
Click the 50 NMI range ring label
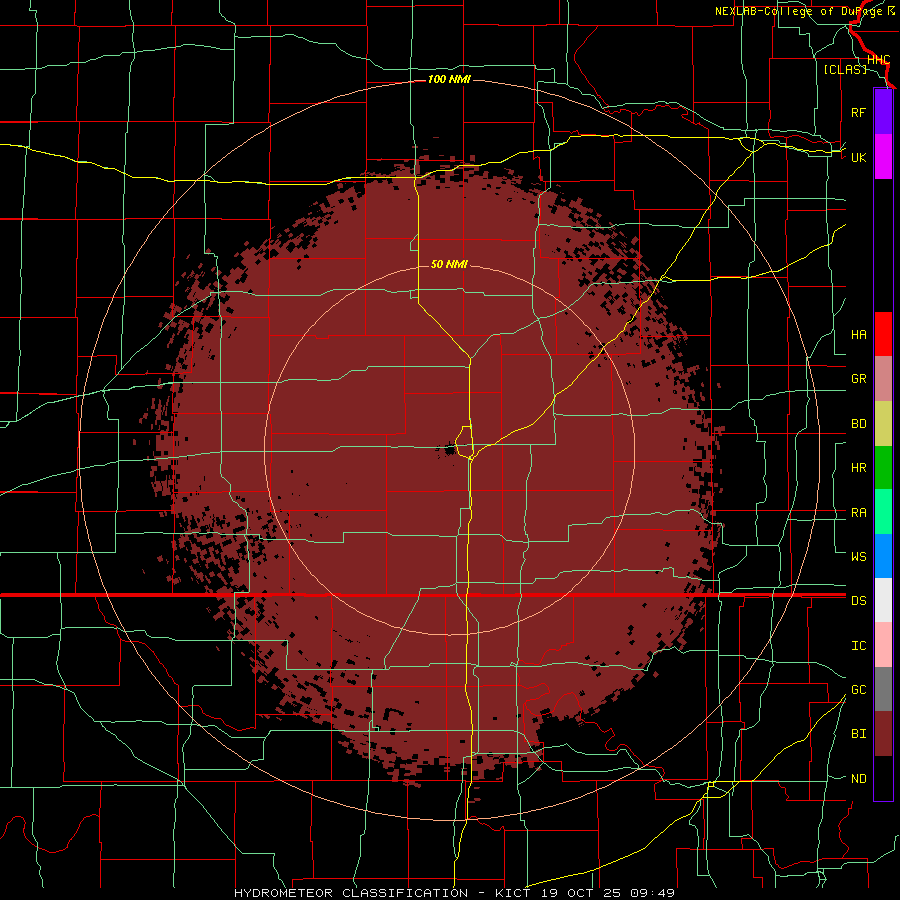[449, 264]
